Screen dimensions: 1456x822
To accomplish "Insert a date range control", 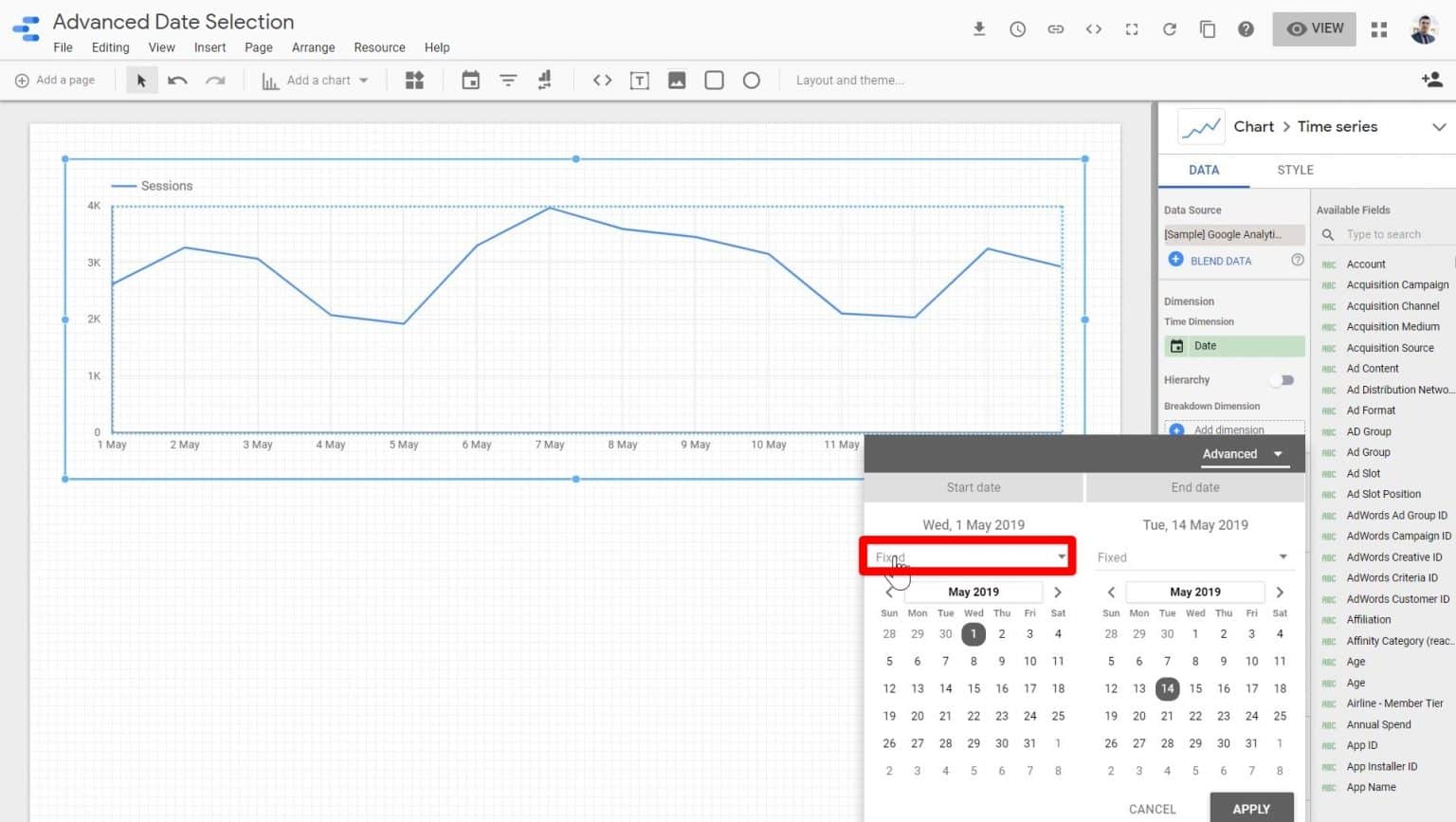I will coord(470,80).
